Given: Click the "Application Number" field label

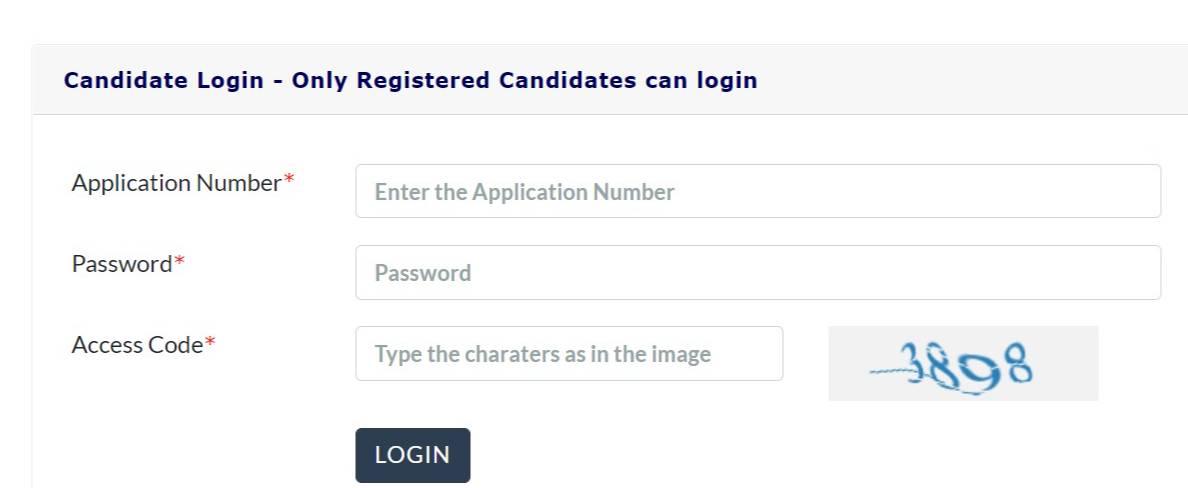Looking at the screenshot, I should tap(176, 183).
